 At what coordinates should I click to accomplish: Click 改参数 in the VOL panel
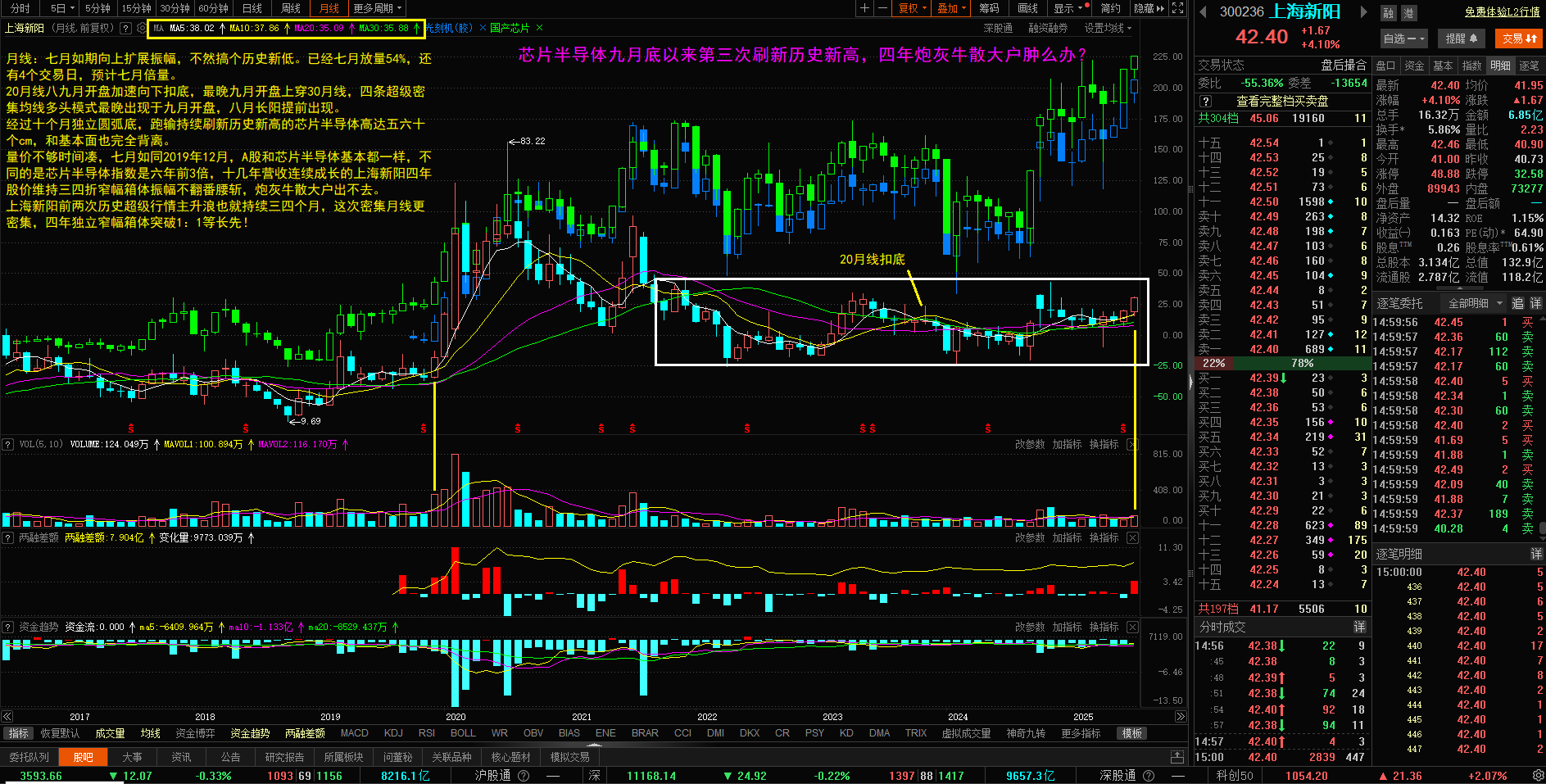tap(1030, 444)
